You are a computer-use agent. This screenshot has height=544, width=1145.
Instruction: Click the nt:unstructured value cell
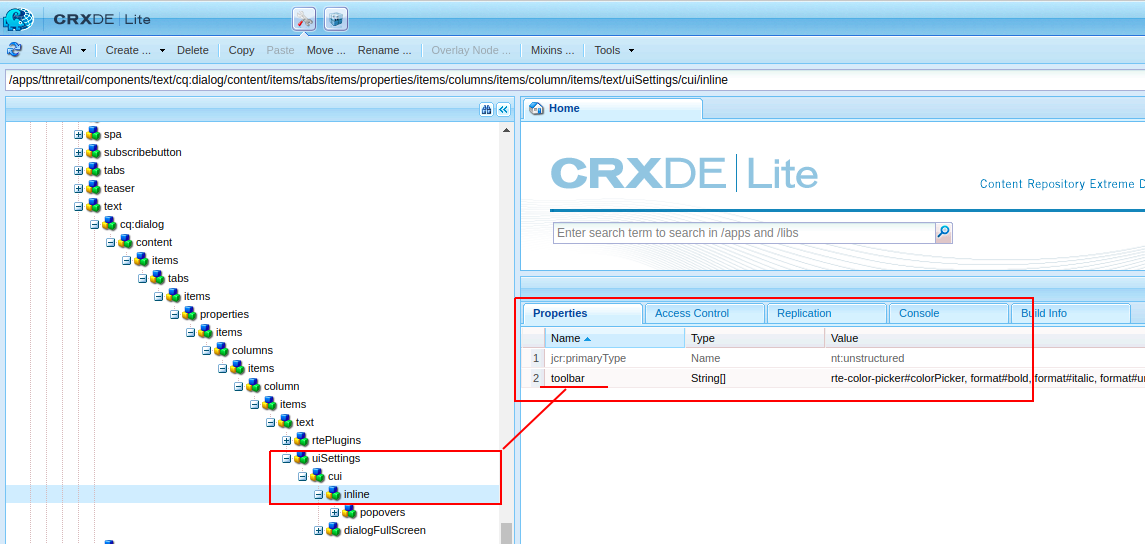[x=868, y=359]
